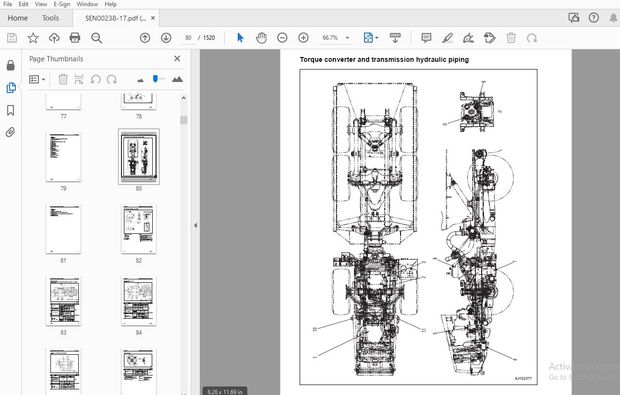The width and height of the screenshot is (620, 395).
Task: Click the delete trash icon in main toolbar
Action: [511, 38]
